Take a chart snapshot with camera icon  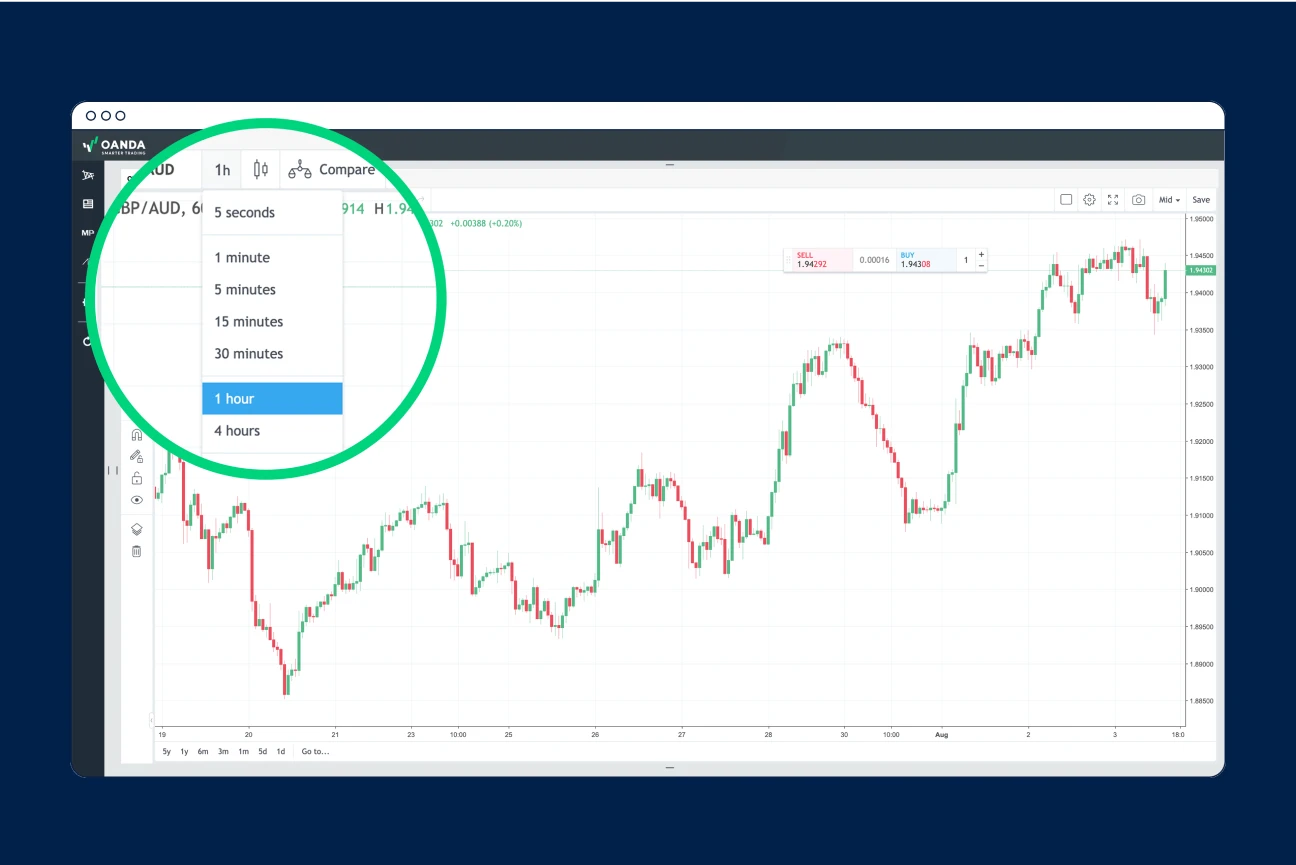(1138, 200)
